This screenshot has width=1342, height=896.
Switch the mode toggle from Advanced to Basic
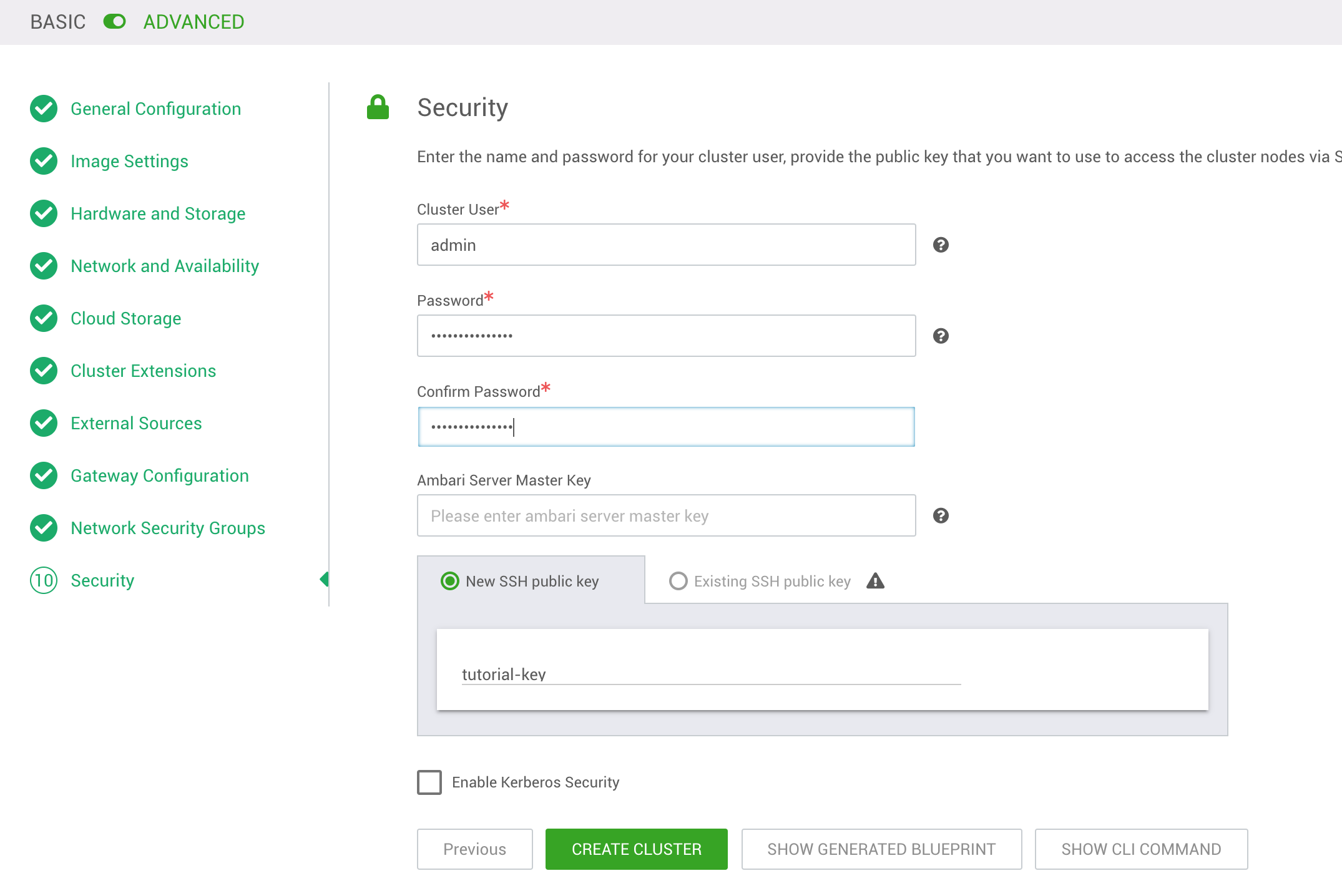pyautogui.click(x=115, y=21)
